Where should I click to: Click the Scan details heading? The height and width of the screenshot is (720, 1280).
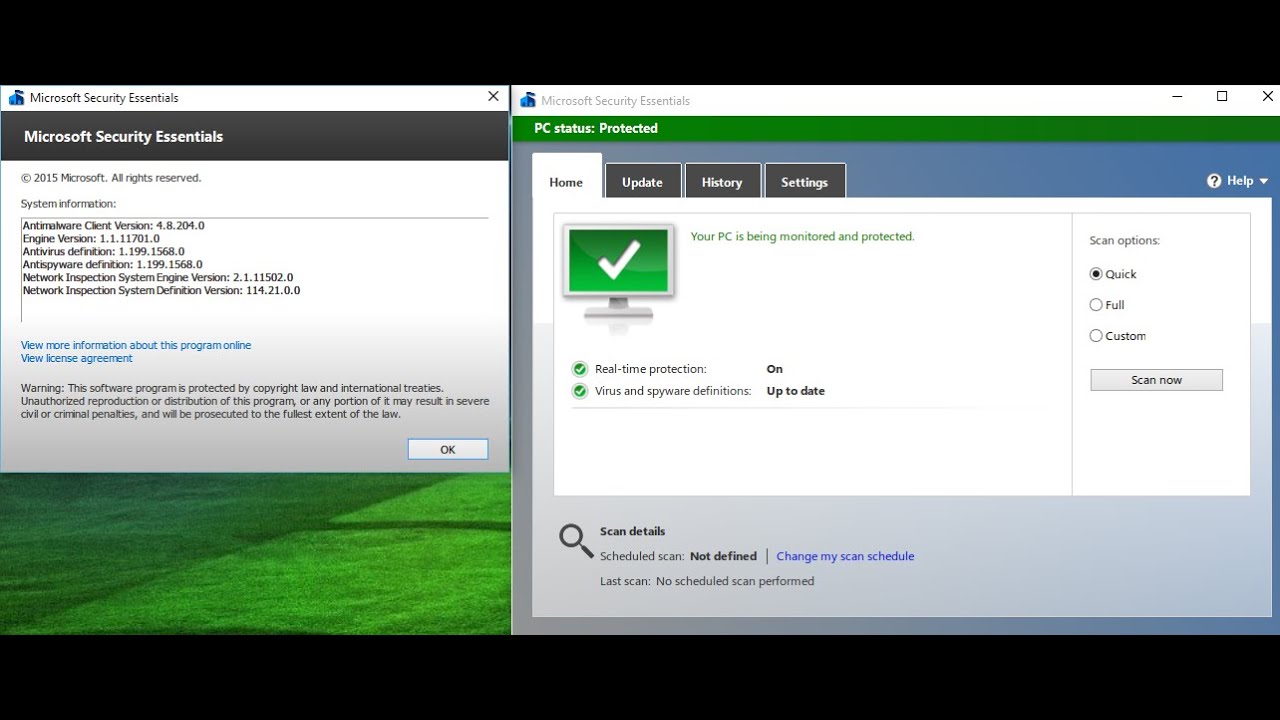(632, 531)
